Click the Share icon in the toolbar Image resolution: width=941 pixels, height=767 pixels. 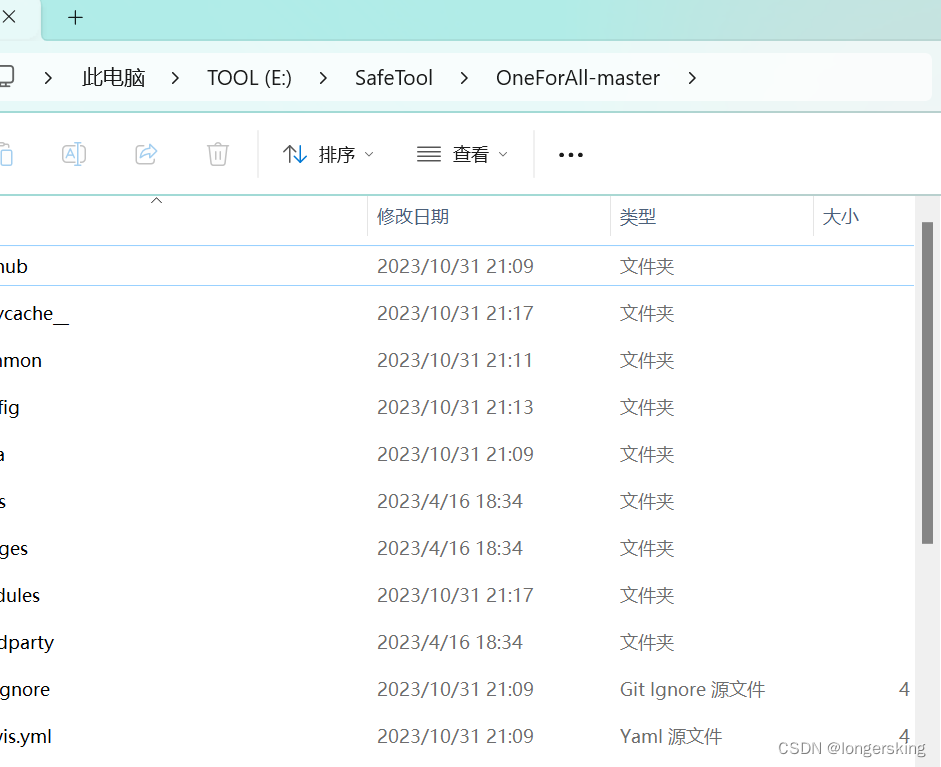pyautogui.click(x=146, y=154)
